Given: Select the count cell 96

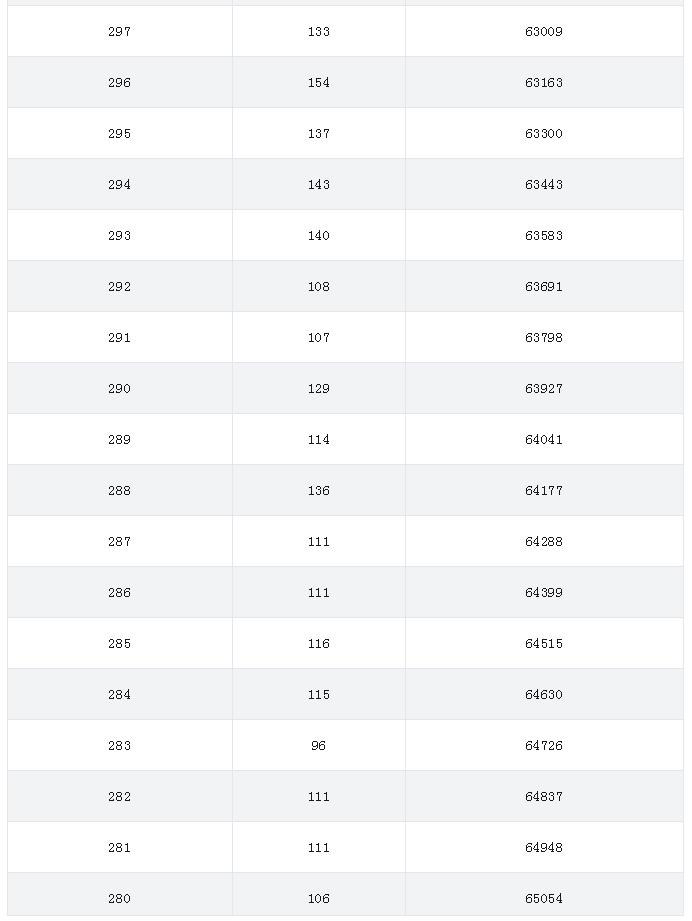Looking at the screenshot, I should click(318, 746).
